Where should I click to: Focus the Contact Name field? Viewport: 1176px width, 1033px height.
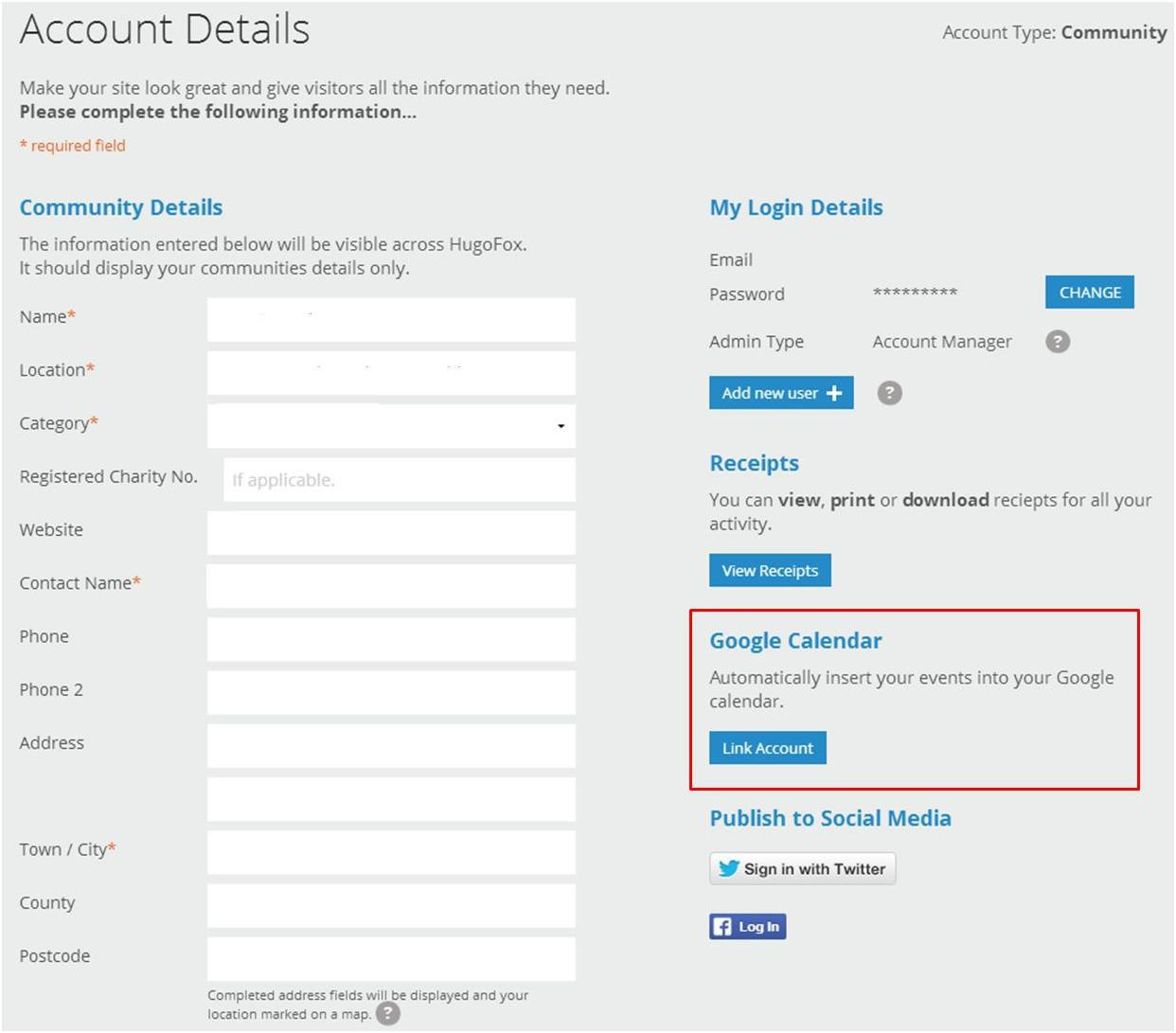pyautogui.click(x=391, y=586)
